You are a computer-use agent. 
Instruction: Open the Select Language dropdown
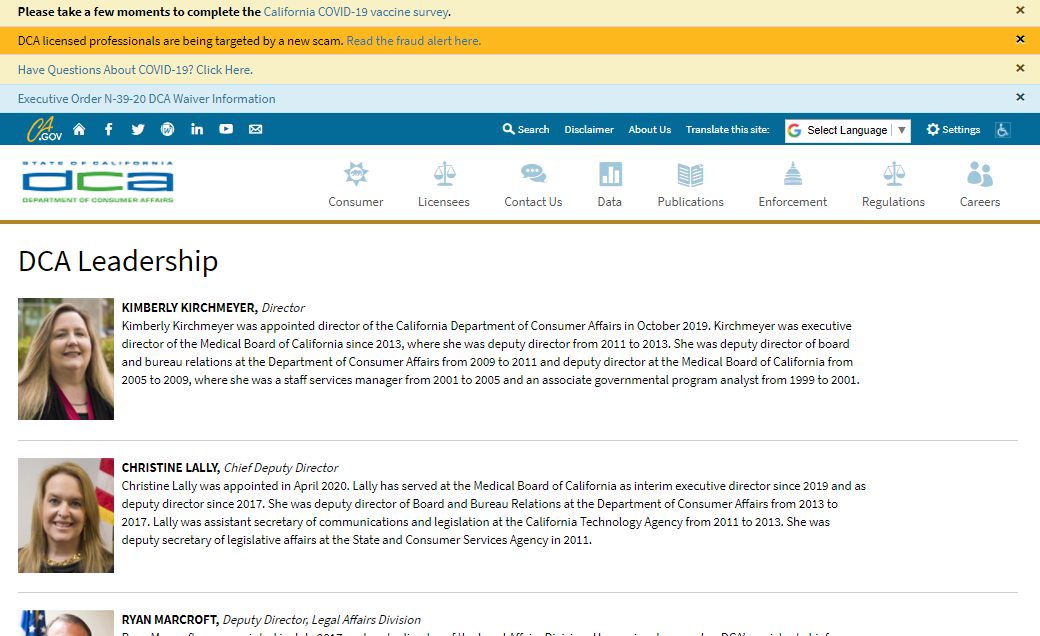point(848,130)
